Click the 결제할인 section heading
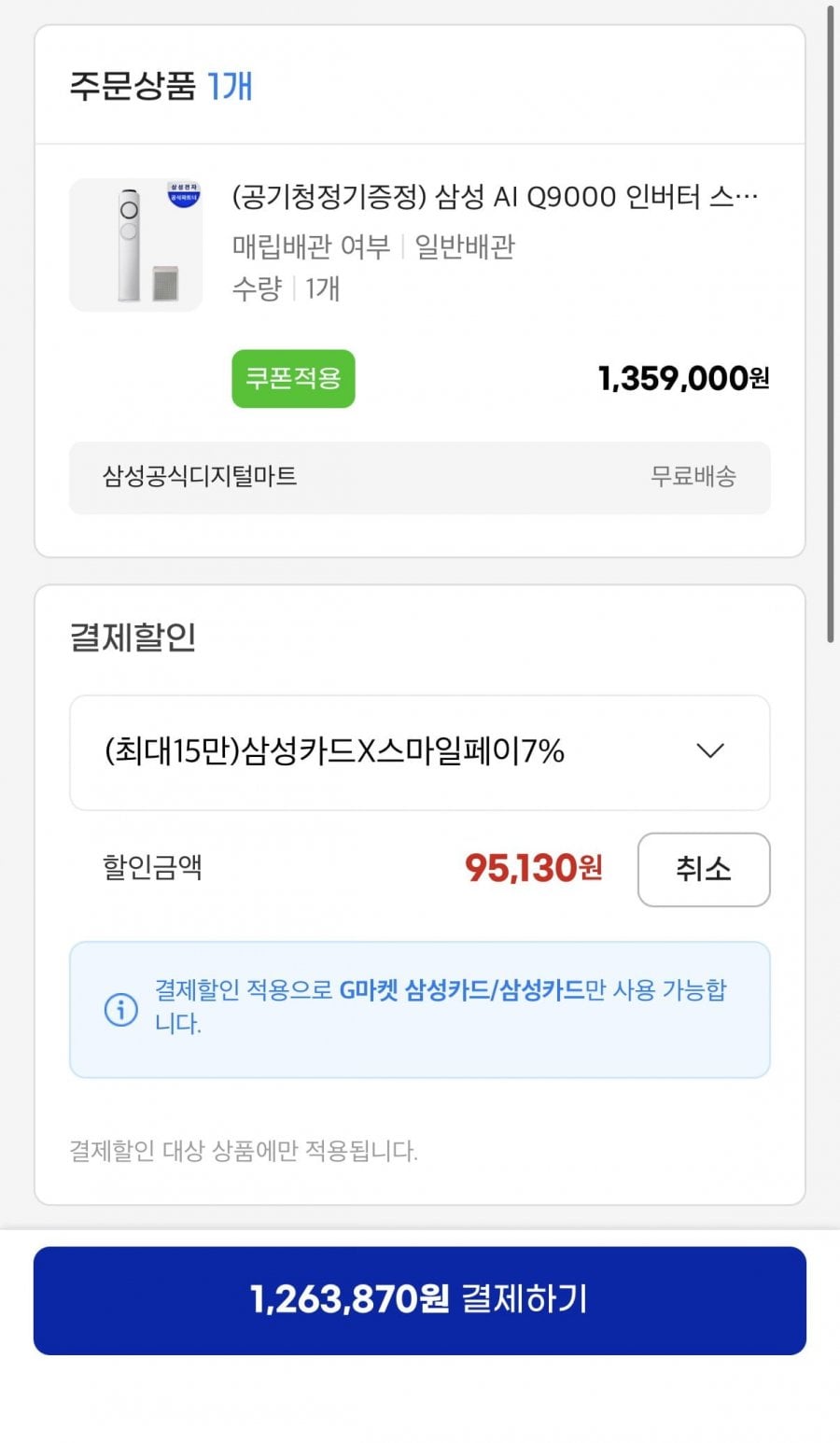The width and height of the screenshot is (840, 1443). [x=133, y=637]
